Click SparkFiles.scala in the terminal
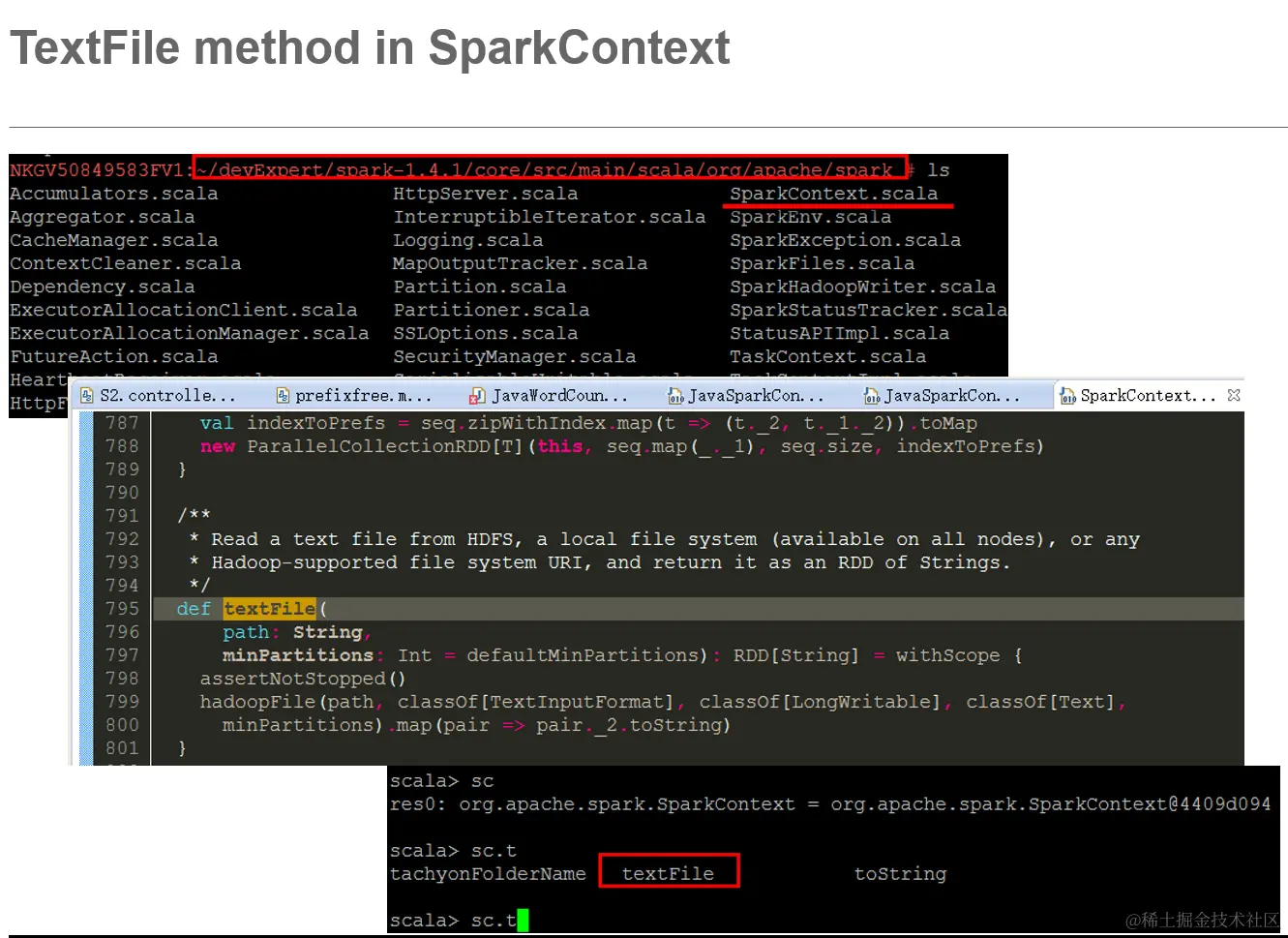The height and width of the screenshot is (938, 1288). coord(823,263)
